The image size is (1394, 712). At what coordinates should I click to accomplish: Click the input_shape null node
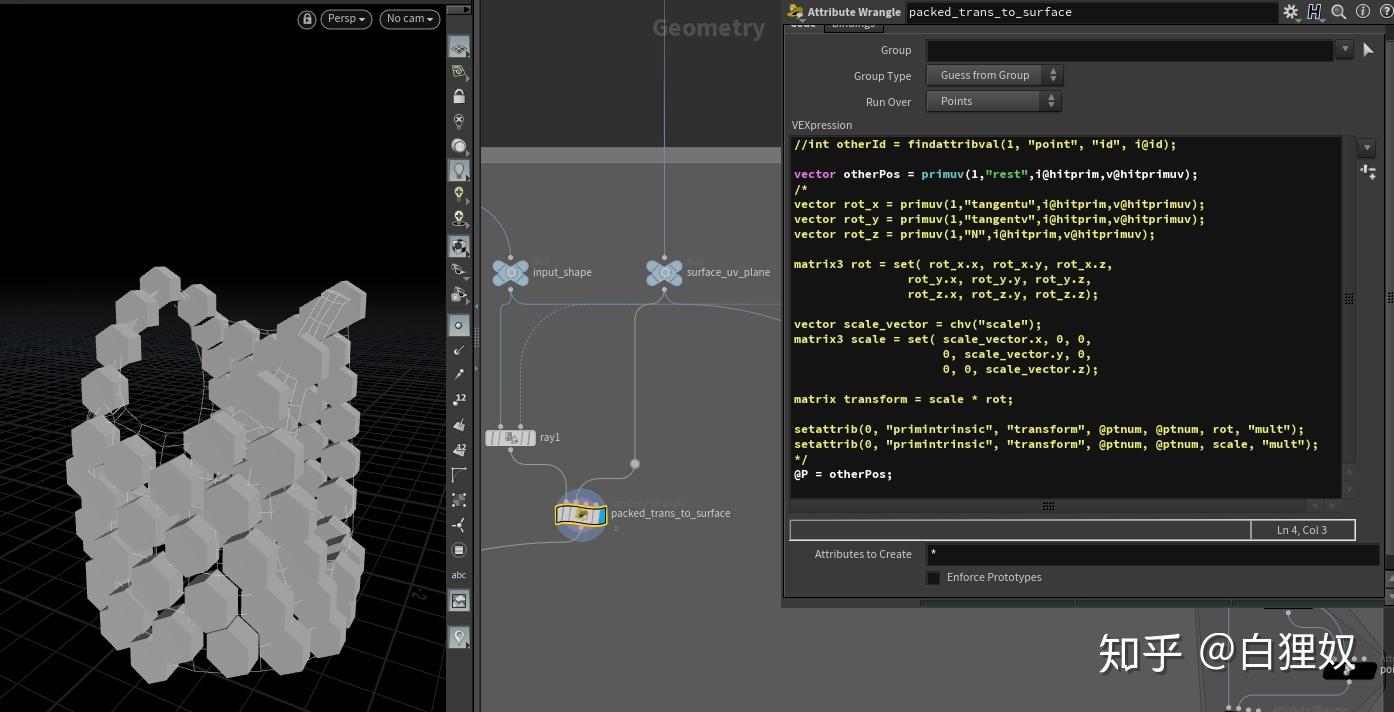(511, 272)
